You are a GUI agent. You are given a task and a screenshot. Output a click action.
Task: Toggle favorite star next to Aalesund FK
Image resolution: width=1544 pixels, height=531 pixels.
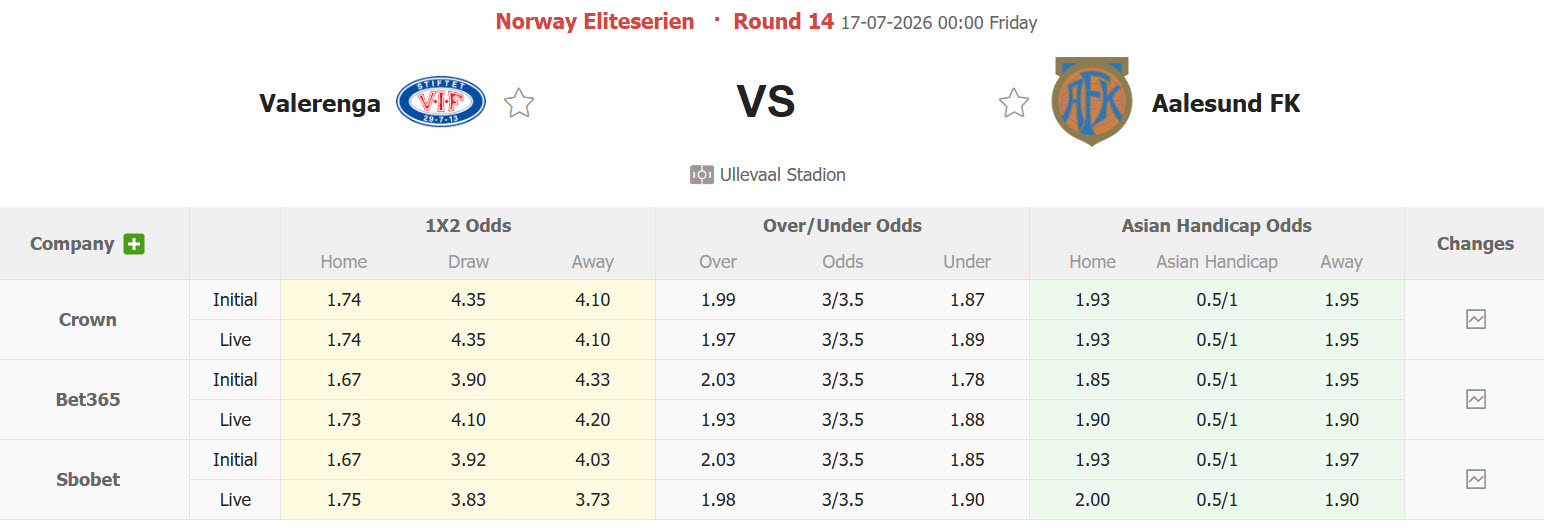coord(1014,103)
